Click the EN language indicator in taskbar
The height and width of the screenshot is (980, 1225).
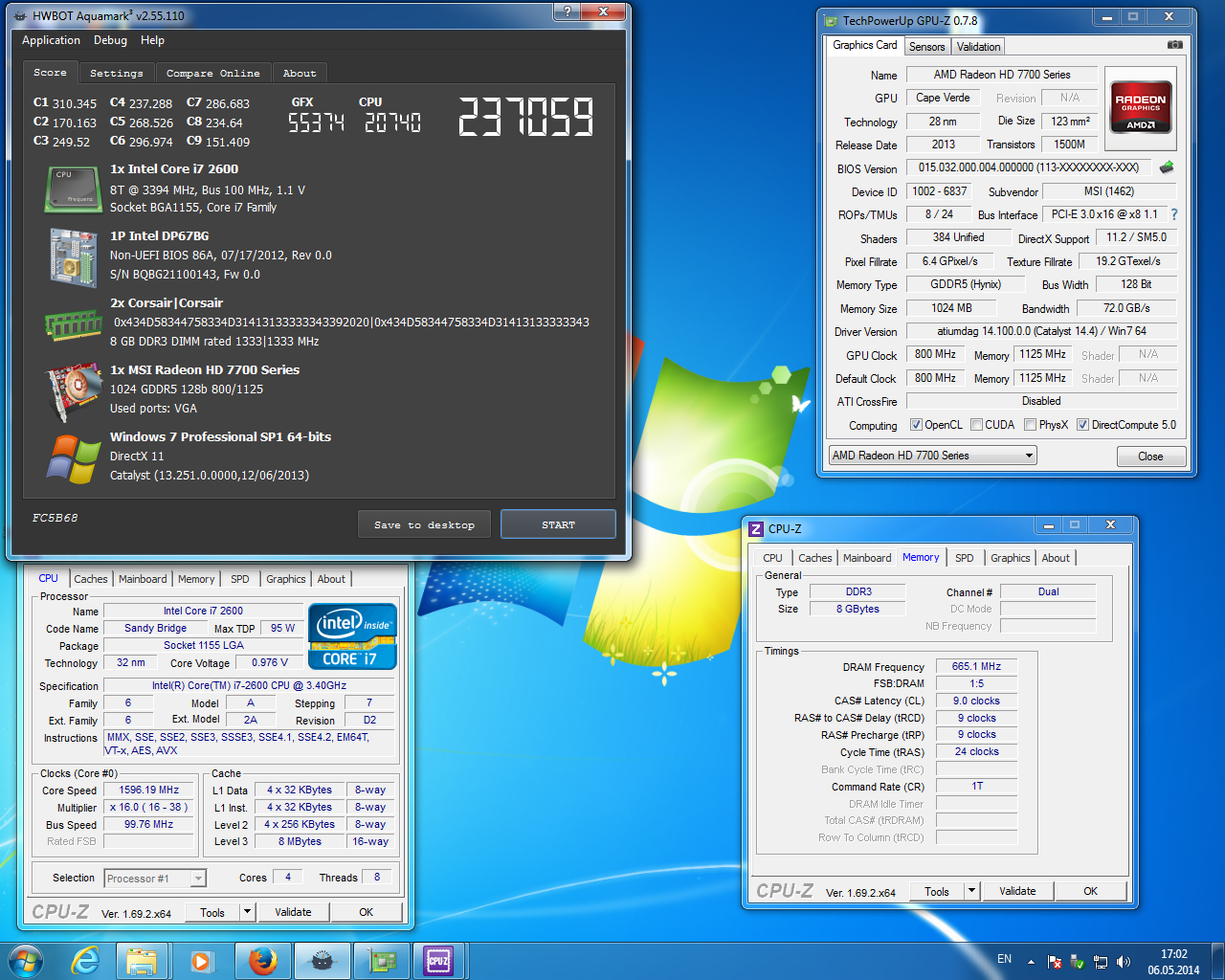pos(1004,959)
